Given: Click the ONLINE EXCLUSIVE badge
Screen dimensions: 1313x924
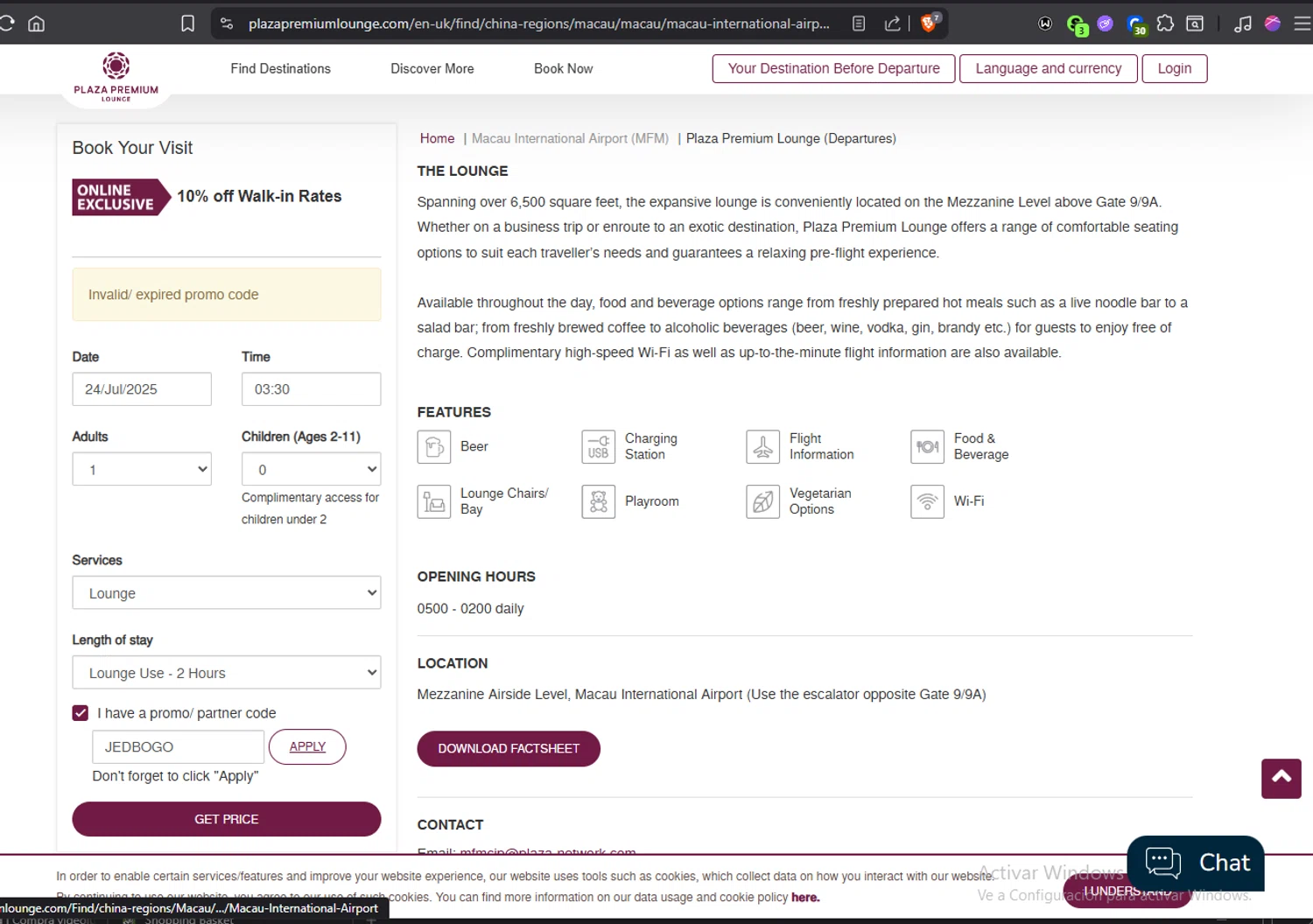Looking at the screenshot, I should (121, 197).
